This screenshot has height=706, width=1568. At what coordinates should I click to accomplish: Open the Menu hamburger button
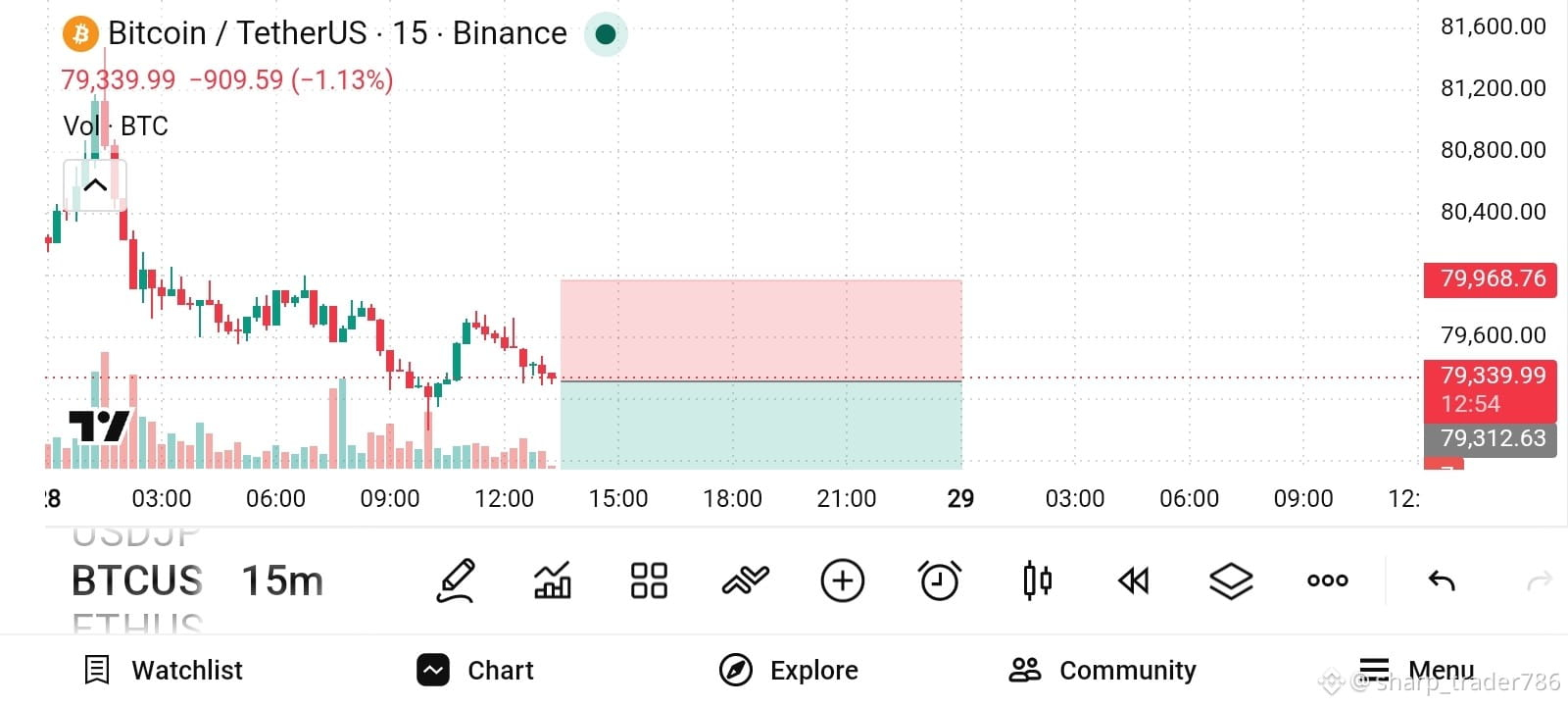pyautogui.click(x=1416, y=670)
